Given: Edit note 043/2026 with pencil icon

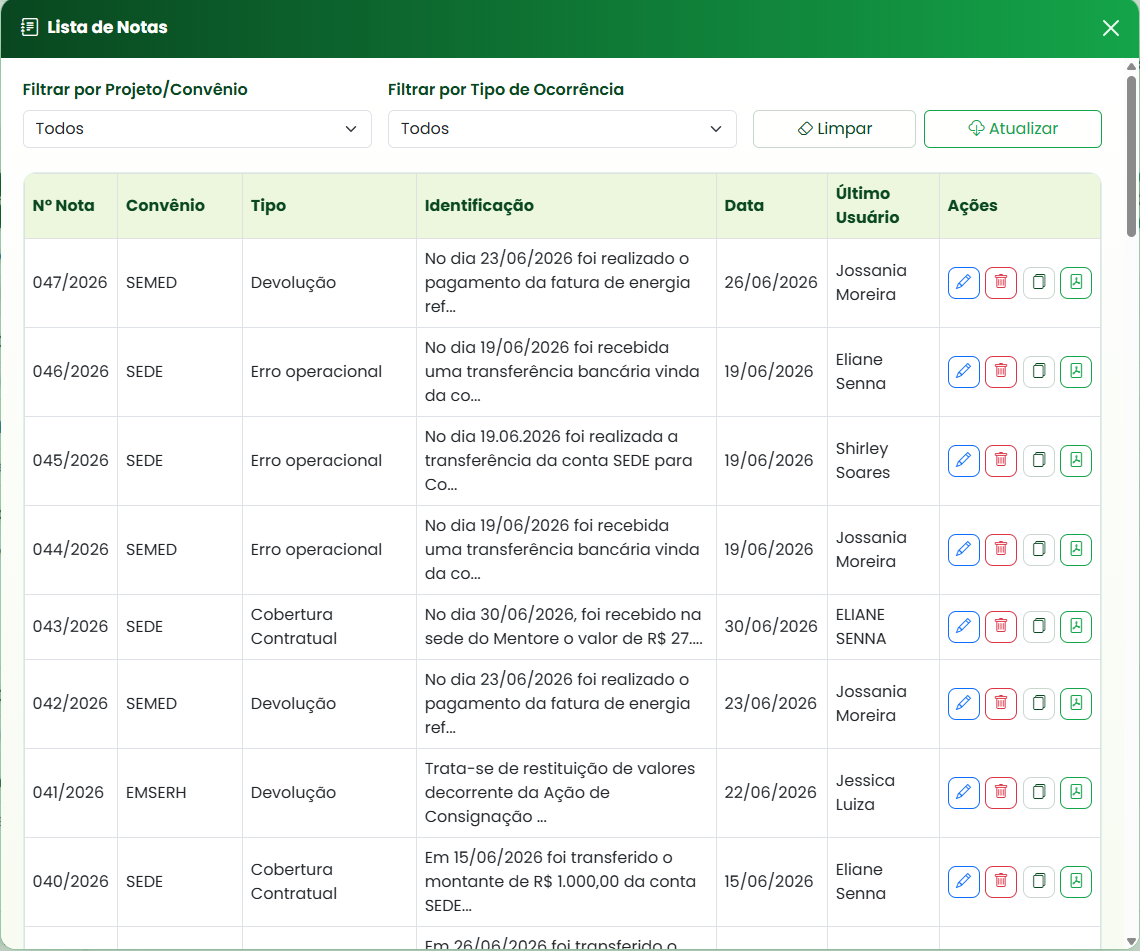Looking at the screenshot, I should pyautogui.click(x=963, y=627).
